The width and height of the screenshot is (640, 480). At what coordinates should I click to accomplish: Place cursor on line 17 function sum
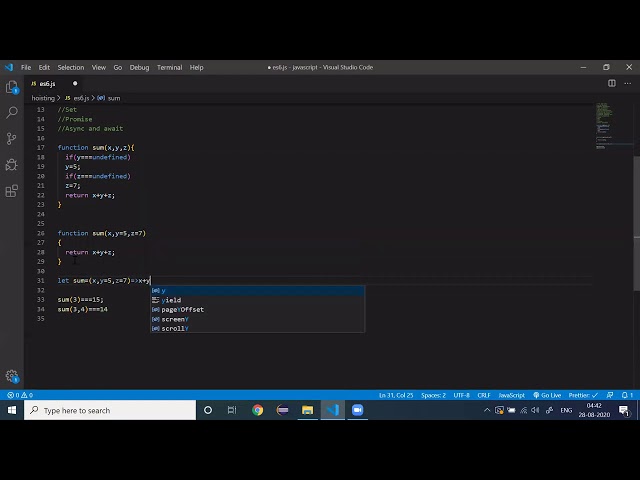point(96,147)
